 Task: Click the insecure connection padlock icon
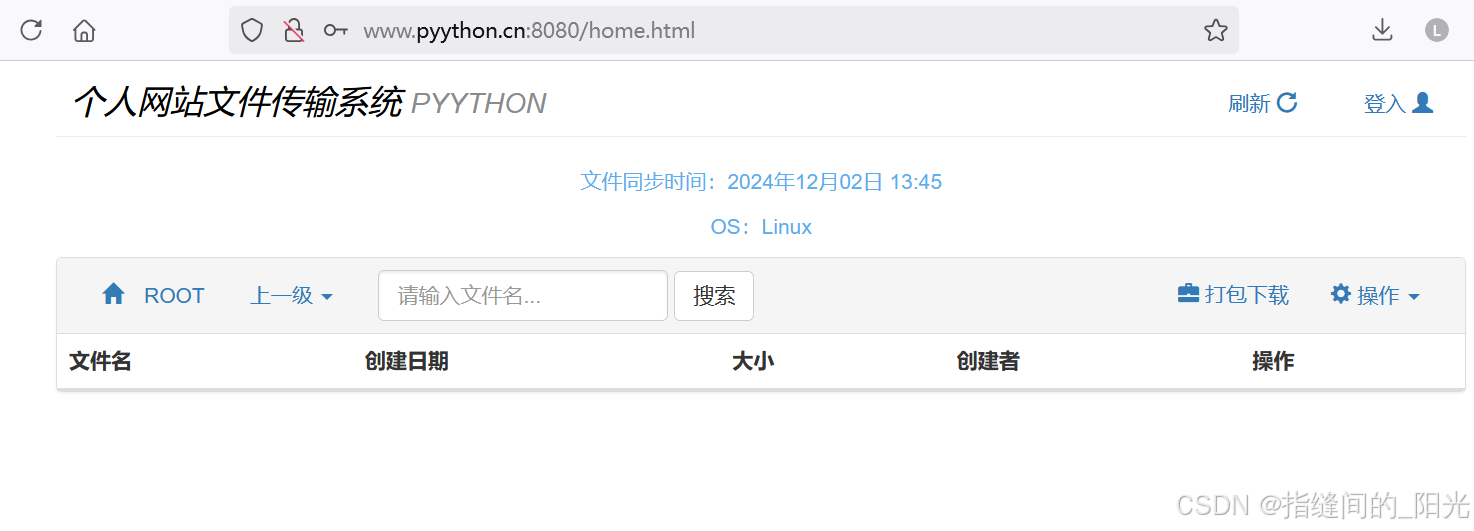pyautogui.click(x=294, y=31)
